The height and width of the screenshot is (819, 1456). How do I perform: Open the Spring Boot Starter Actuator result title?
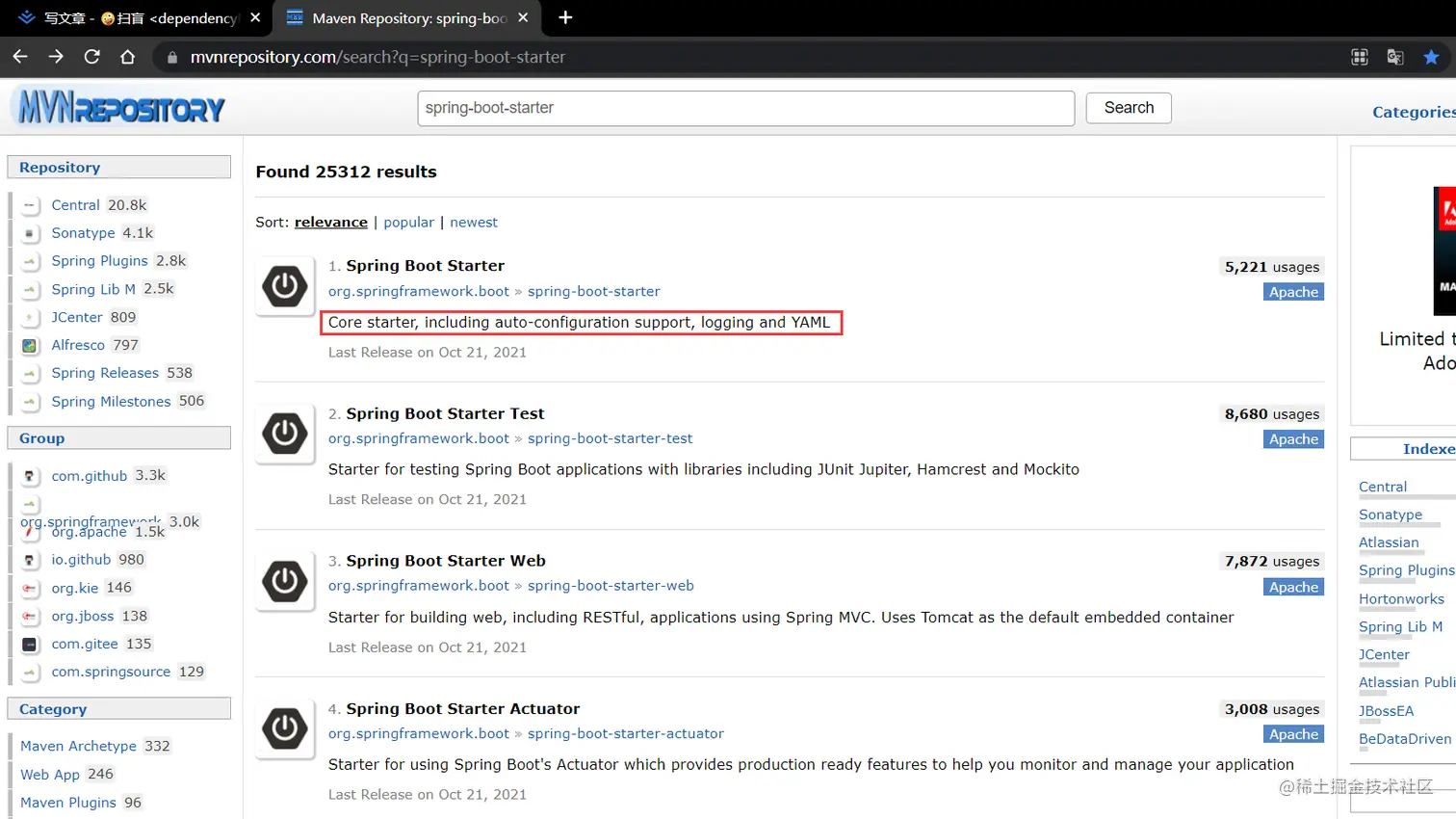click(463, 709)
